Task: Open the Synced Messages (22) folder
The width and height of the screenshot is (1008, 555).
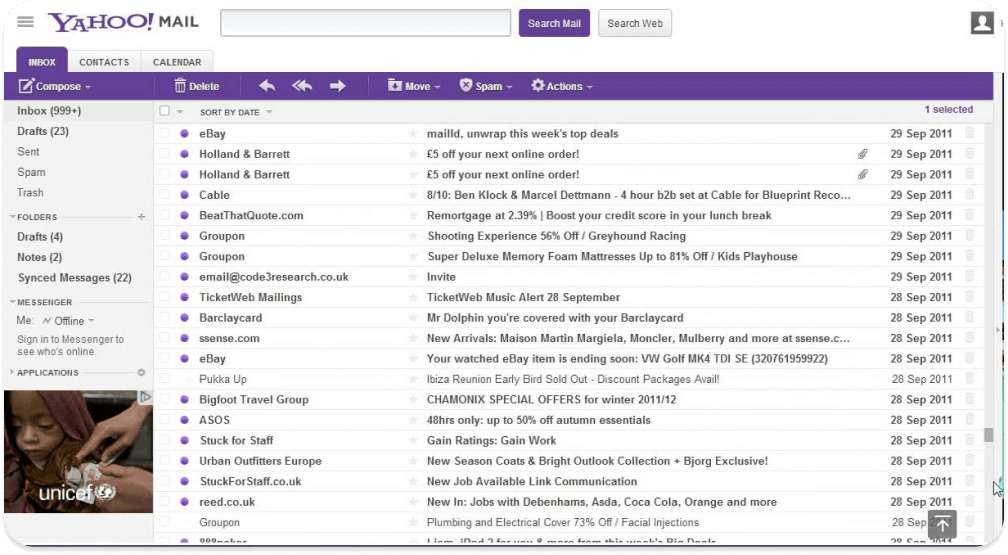Action: [x=75, y=278]
